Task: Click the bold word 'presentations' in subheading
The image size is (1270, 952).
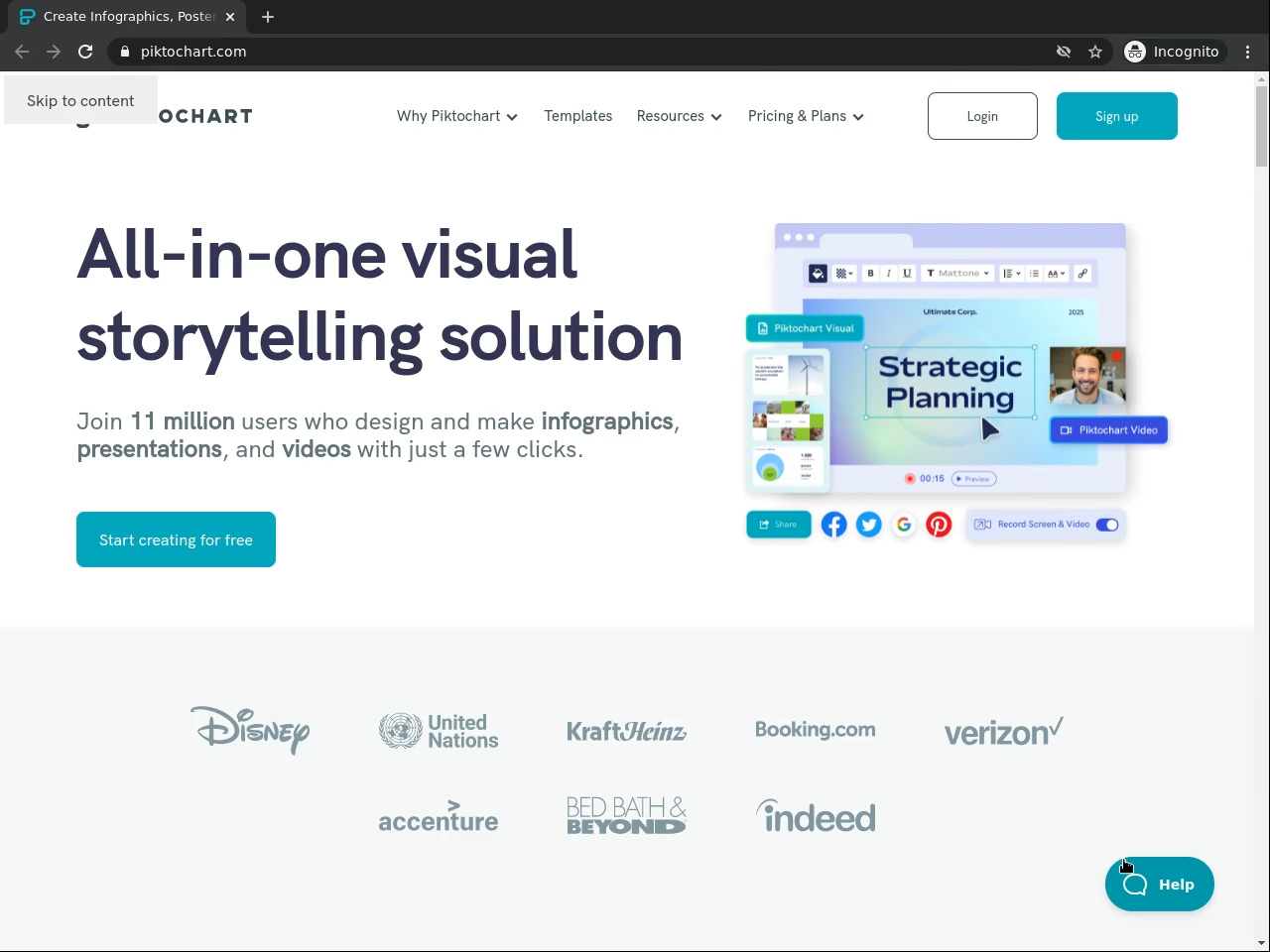Action: pos(150,449)
